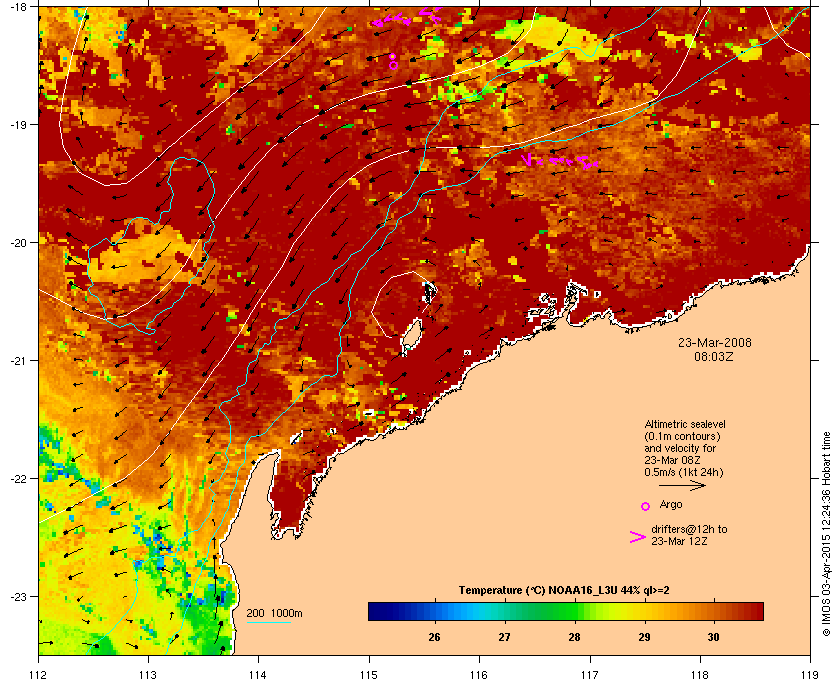
Task: Click the magenta drifter track near -19.3 latitude
Action: click(x=559, y=161)
